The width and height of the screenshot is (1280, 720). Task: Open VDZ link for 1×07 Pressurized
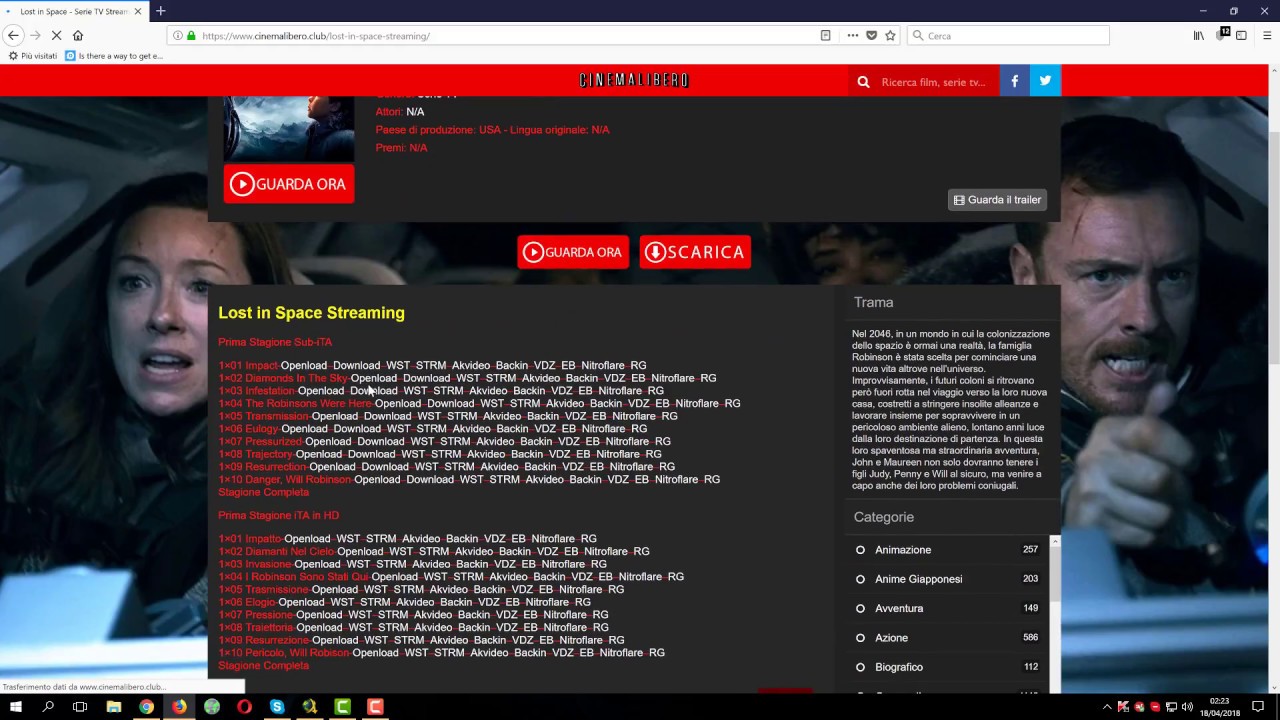569,441
